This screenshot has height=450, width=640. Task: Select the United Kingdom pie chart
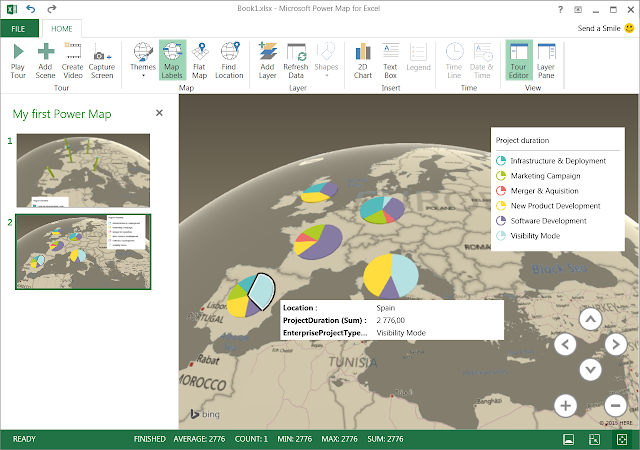(x=319, y=193)
